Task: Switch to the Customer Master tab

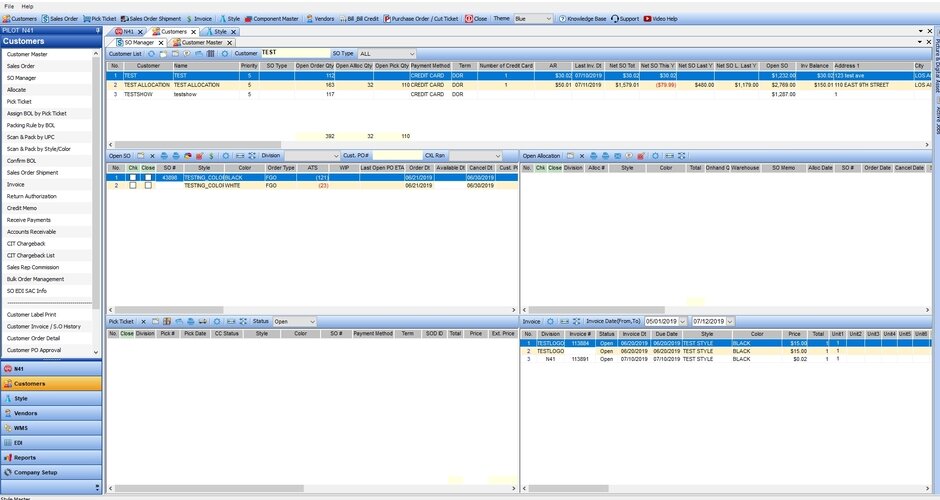Action: coord(202,43)
